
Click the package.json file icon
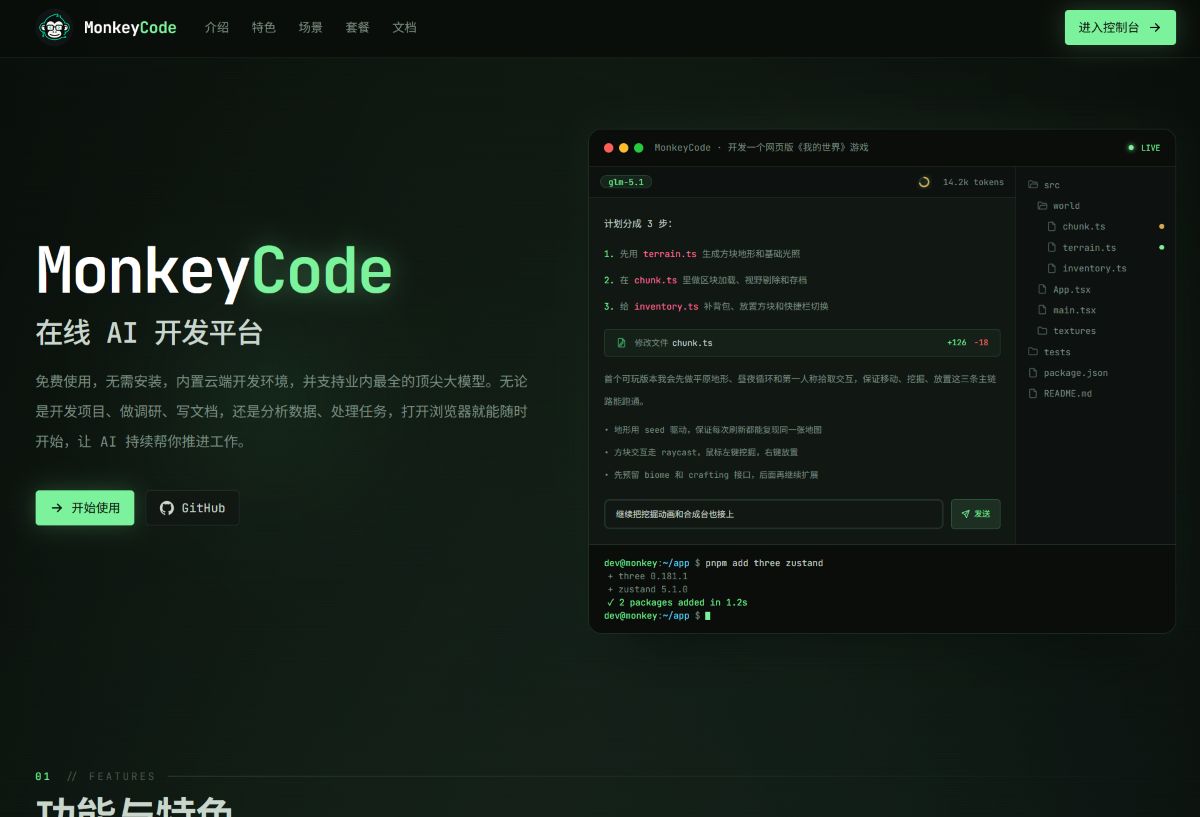click(x=1033, y=373)
